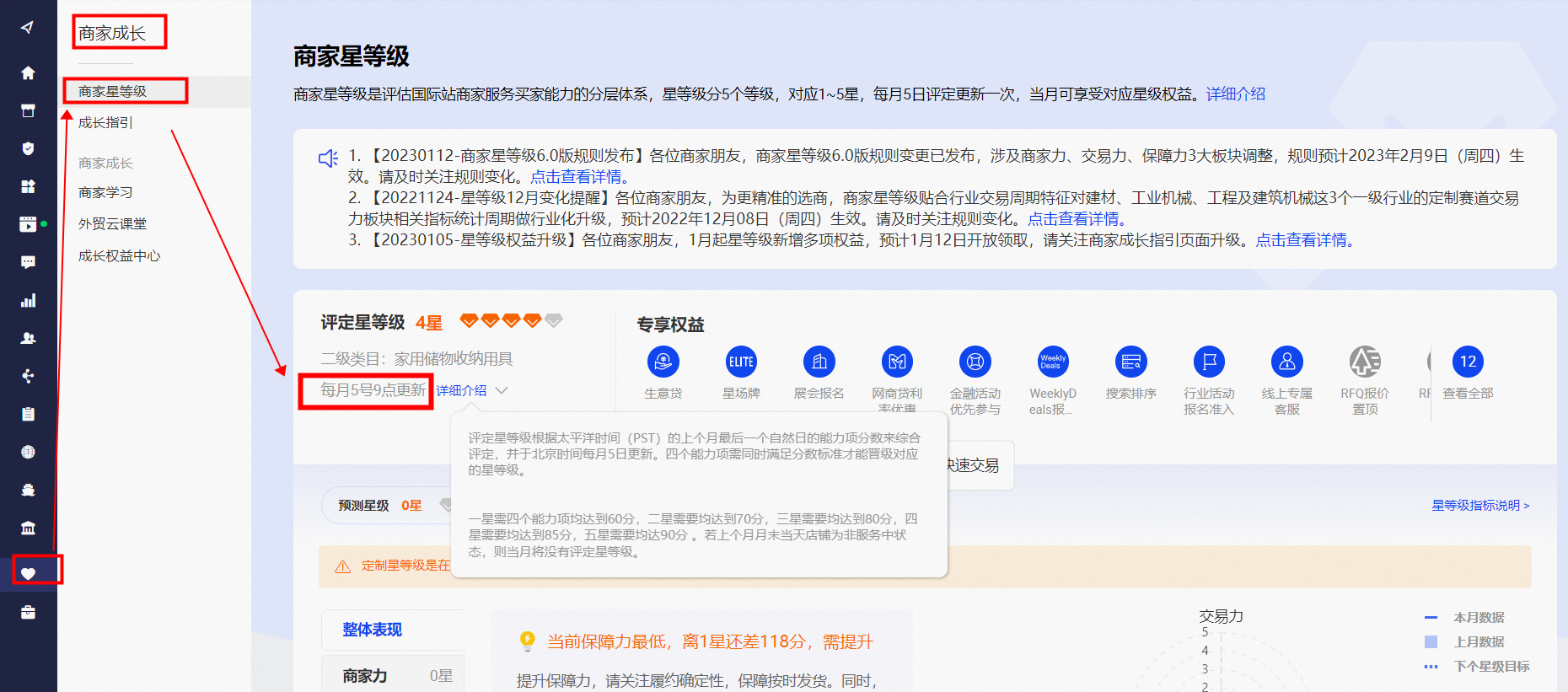The height and width of the screenshot is (692, 1568).
Task: Click the RFQ报价置顶 benefit icon
Action: pyautogui.click(x=1365, y=362)
